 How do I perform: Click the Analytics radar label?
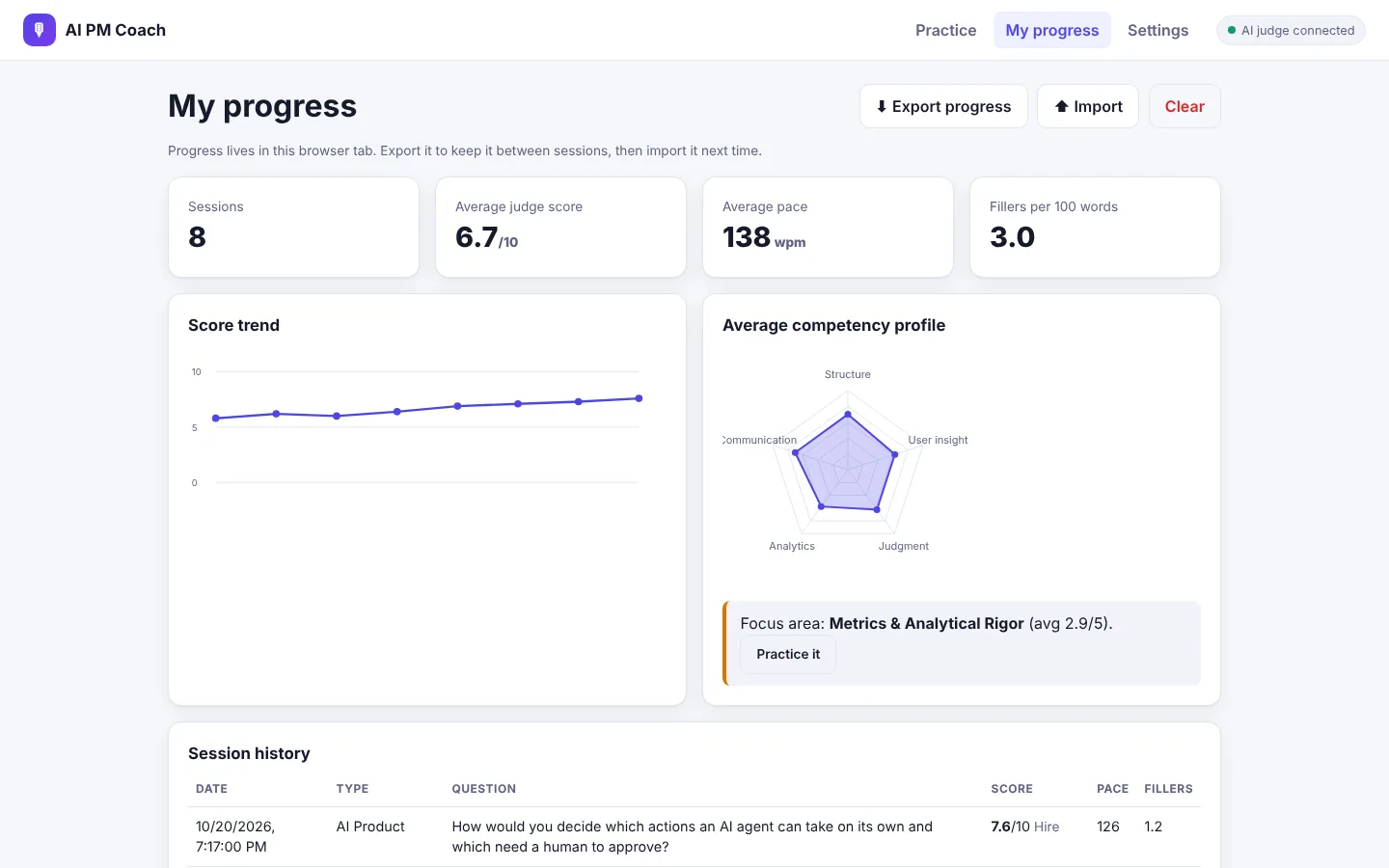792,546
